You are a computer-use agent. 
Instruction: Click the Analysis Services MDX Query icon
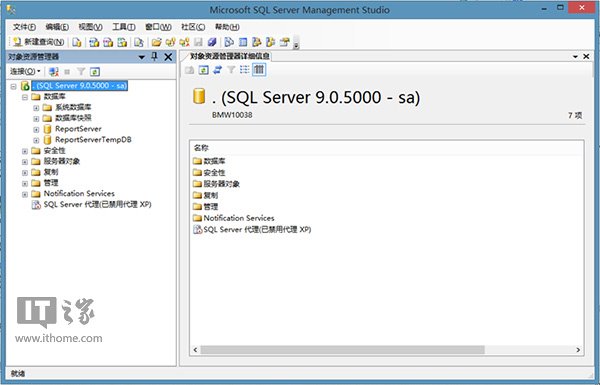pos(94,42)
